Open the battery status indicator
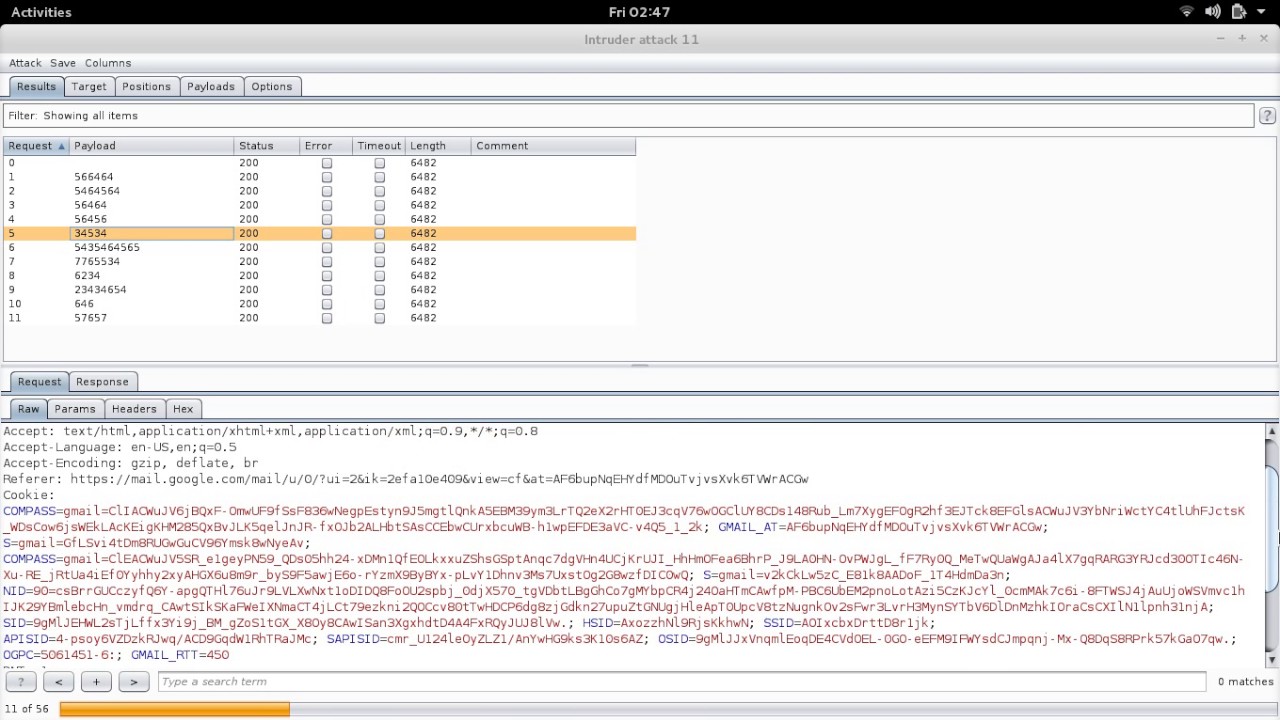The width and height of the screenshot is (1280, 720). pos(1238,12)
